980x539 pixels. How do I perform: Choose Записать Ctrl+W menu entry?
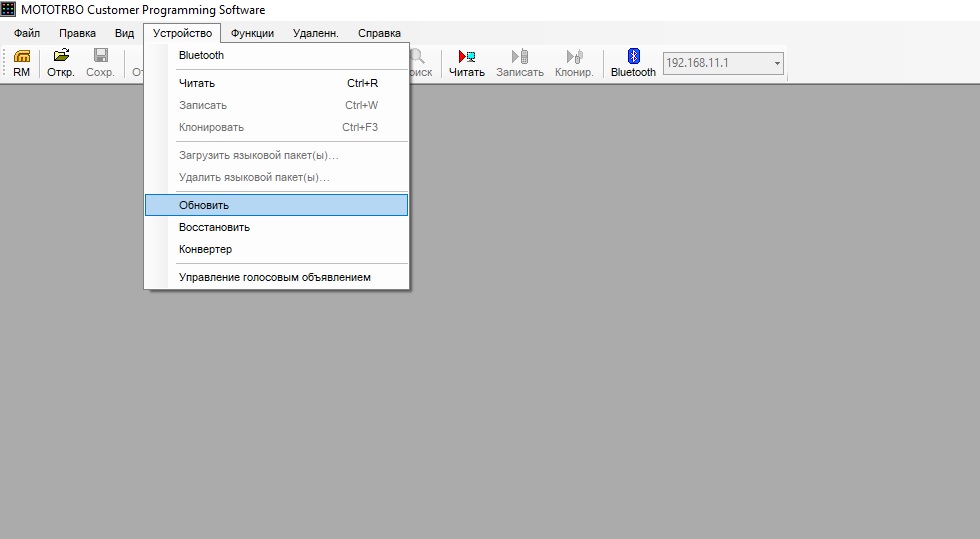(x=276, y=105)
